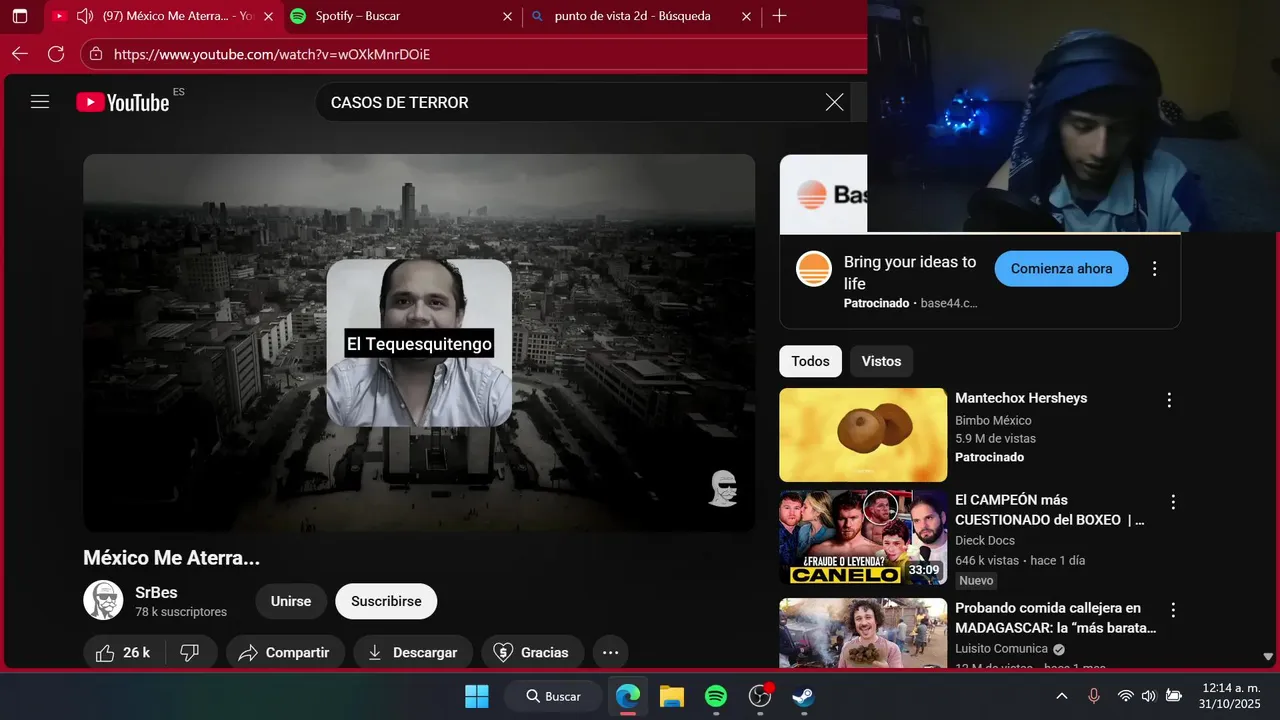Screen dimensions: 1280x720
Task: Open the Madagascar street food thumbnail
Action: [863, 633]
